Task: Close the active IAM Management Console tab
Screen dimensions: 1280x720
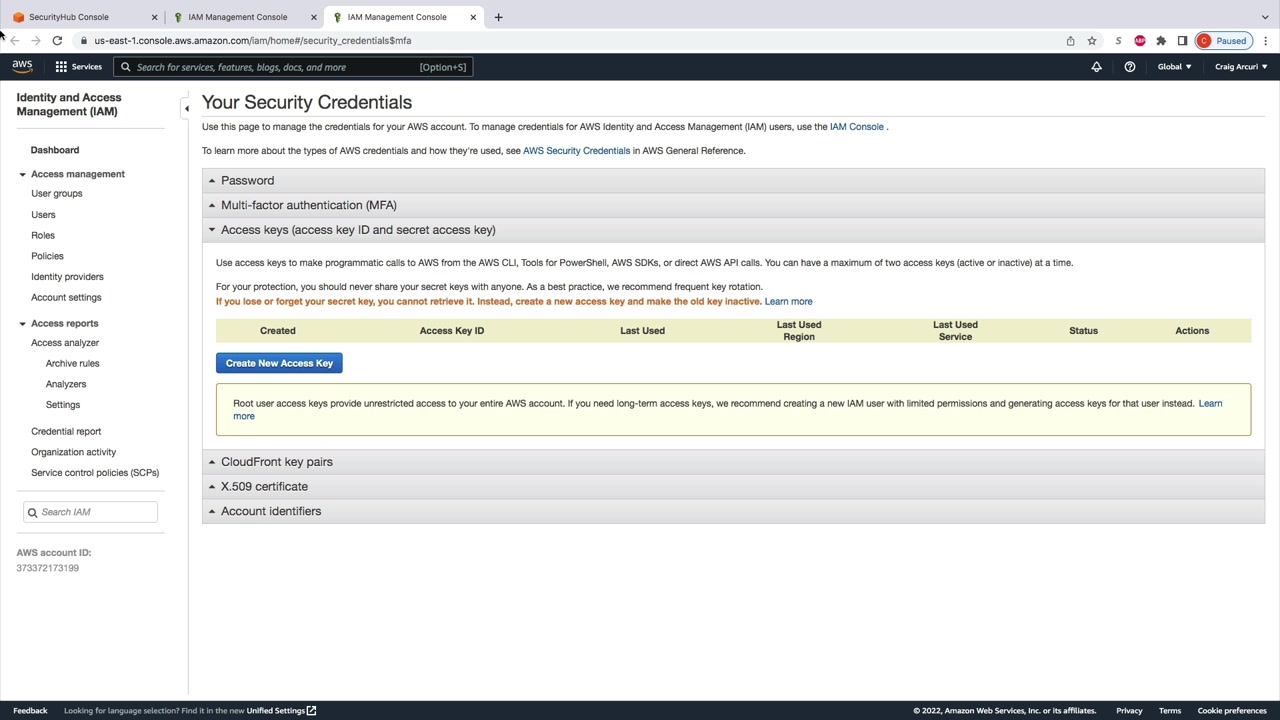Action: [473, 17]
